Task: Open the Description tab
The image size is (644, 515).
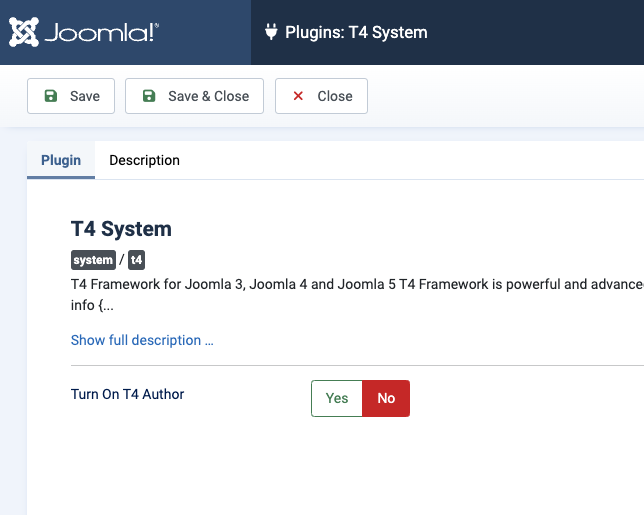Action: click(144, 160)
